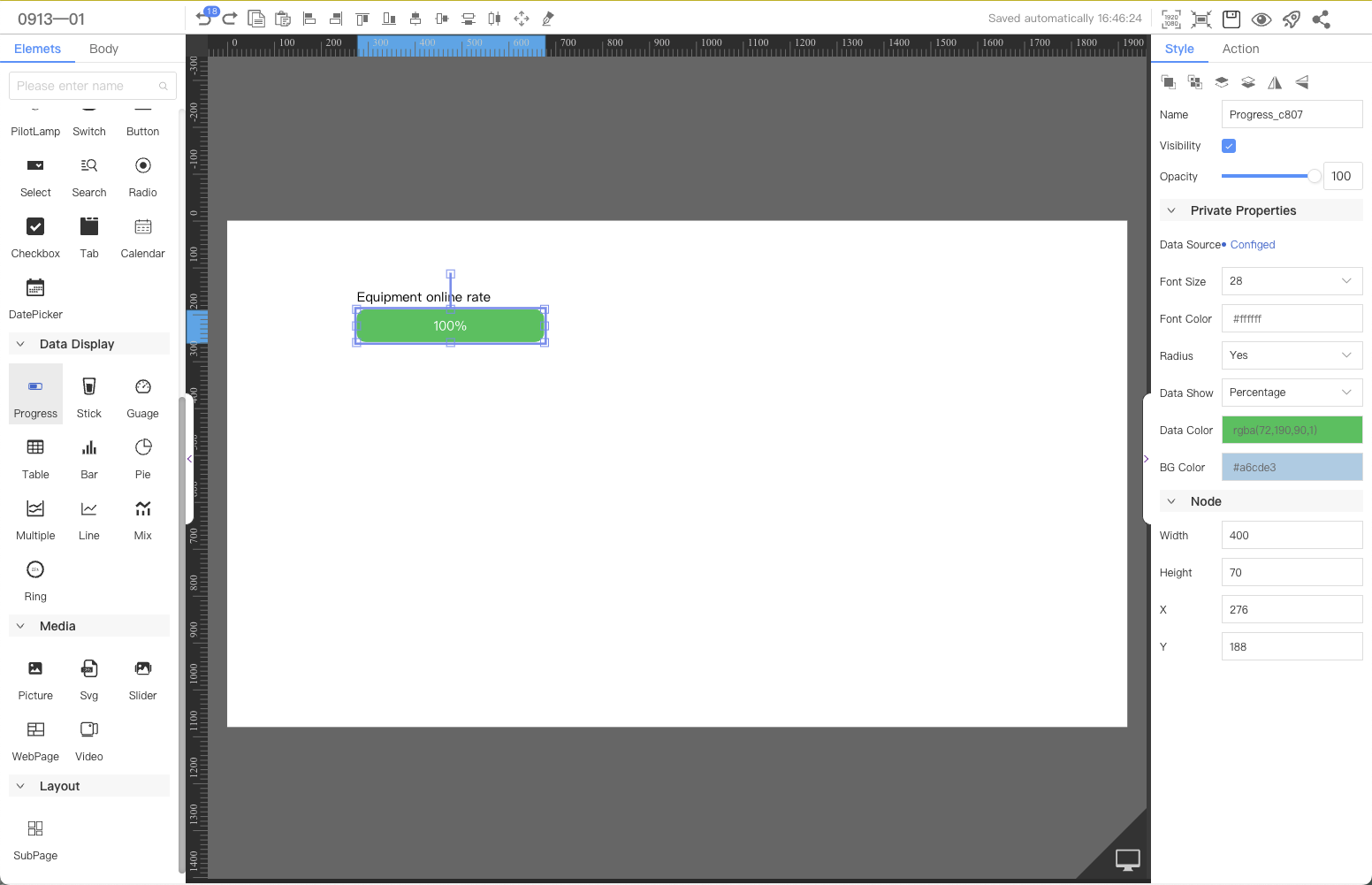Image resolution: width=1372 pixels, height=885 pixels.
Task: Click the green Data Color swatch
Action: (x=1292, y=430)
